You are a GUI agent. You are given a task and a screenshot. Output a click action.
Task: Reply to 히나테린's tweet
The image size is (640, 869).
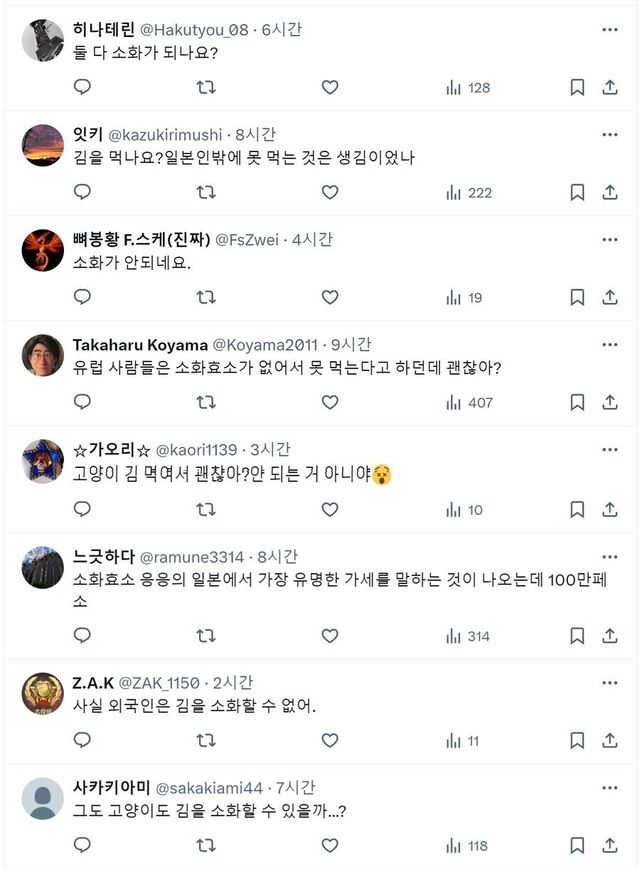[x=82, y=87]
